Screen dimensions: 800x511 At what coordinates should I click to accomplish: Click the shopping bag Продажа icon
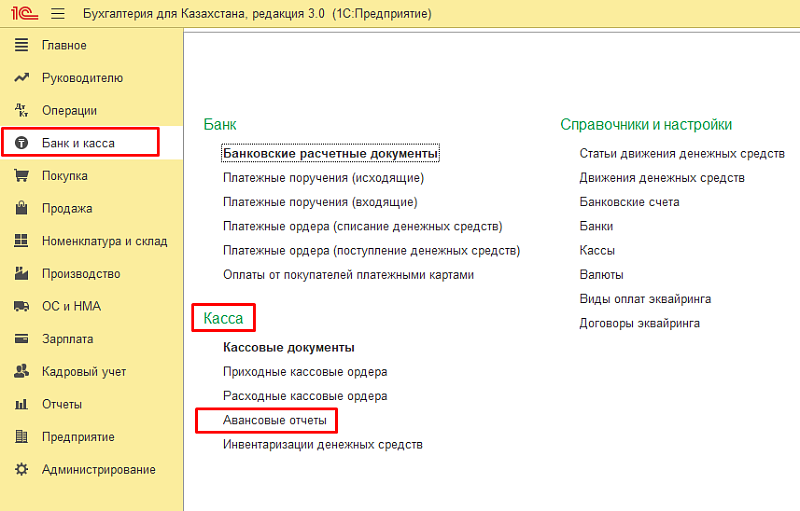(21, 209)
